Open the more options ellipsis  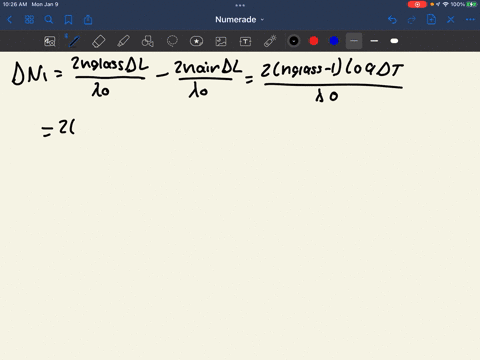point(470,20)
